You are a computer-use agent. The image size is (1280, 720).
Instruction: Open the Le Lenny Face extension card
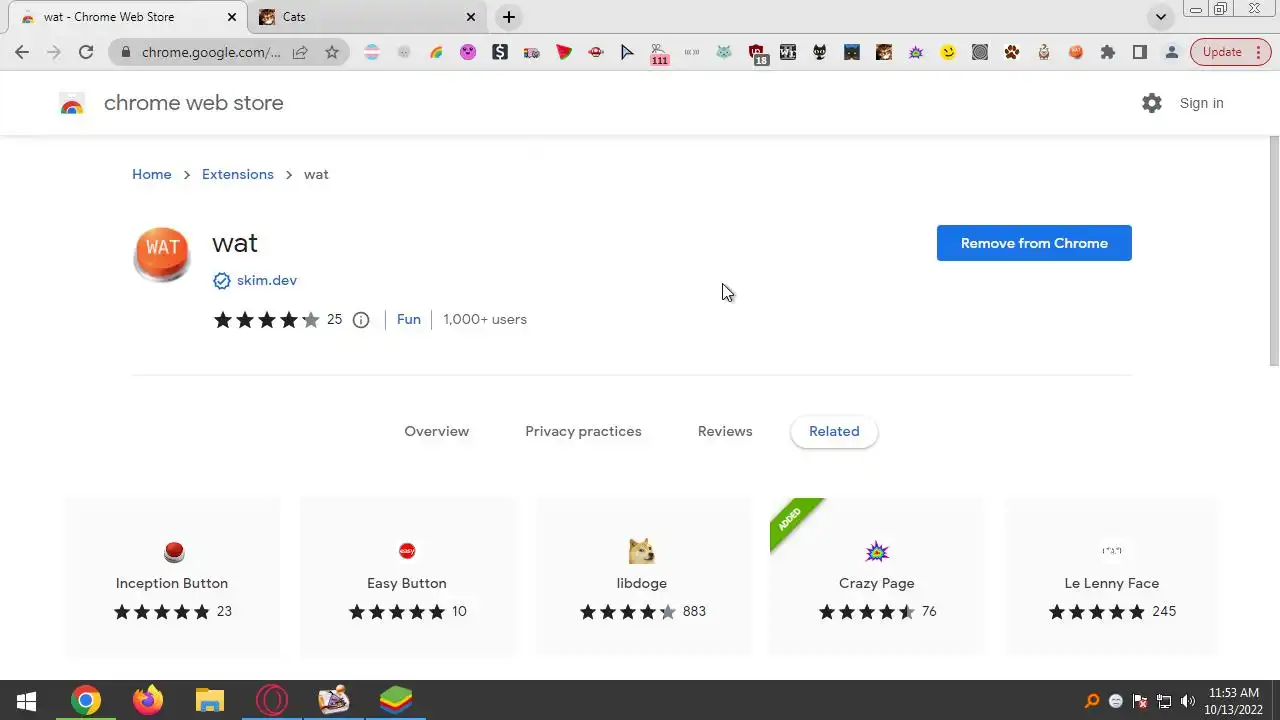click(1112, 578)
